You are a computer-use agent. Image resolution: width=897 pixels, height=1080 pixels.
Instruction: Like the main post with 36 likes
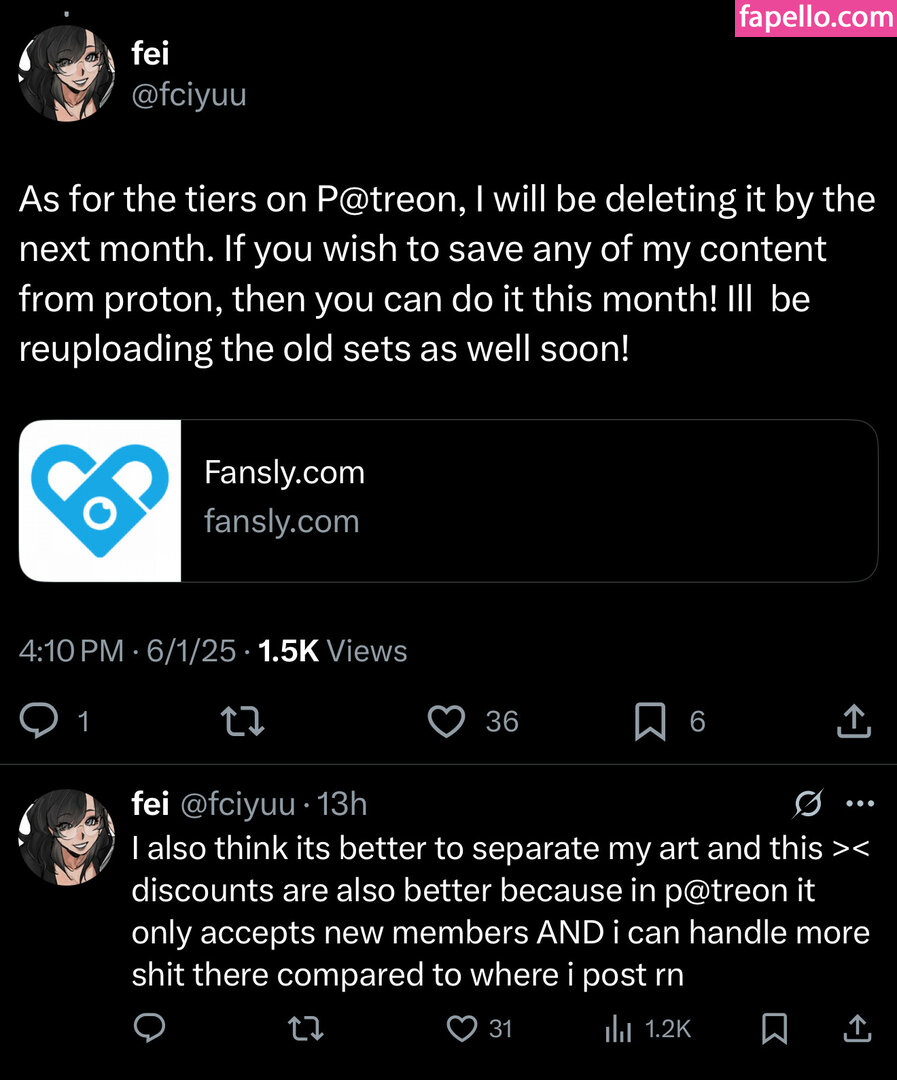pos(446,721)
